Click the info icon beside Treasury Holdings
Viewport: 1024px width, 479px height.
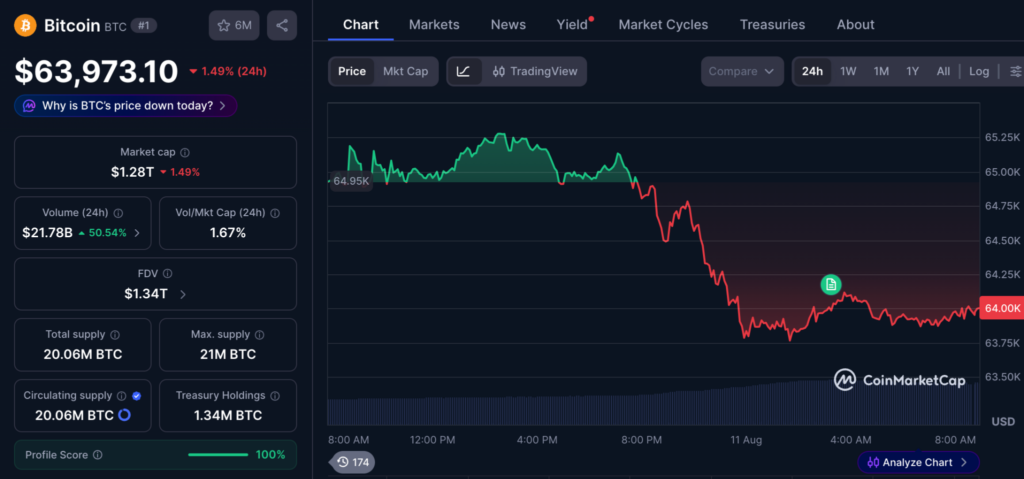click(x=275, y=396)
